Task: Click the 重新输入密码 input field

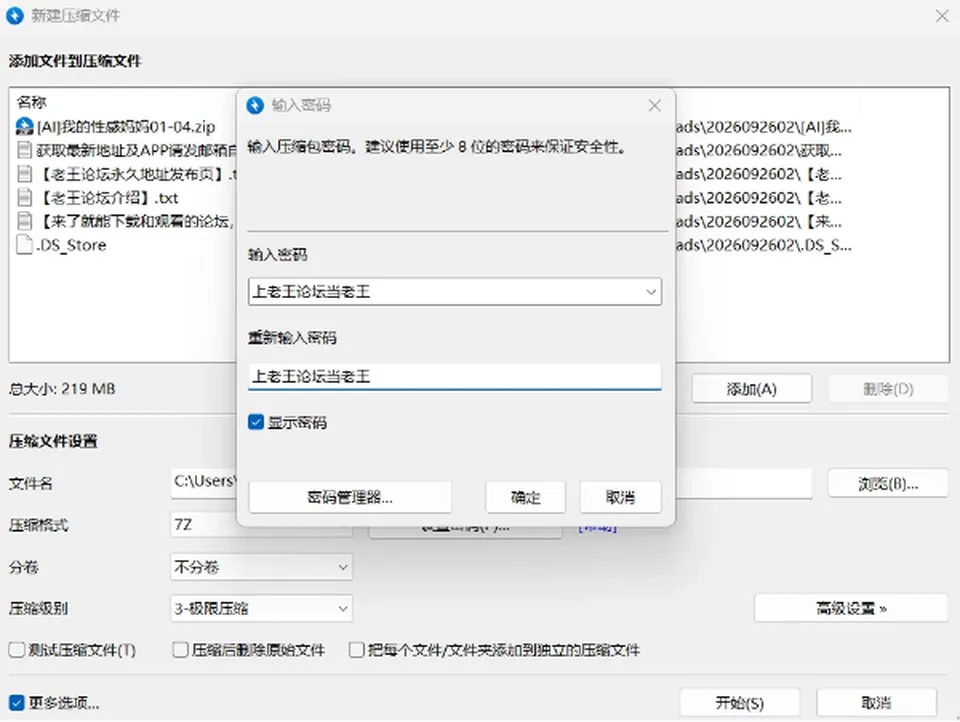Action: (455, 377)
